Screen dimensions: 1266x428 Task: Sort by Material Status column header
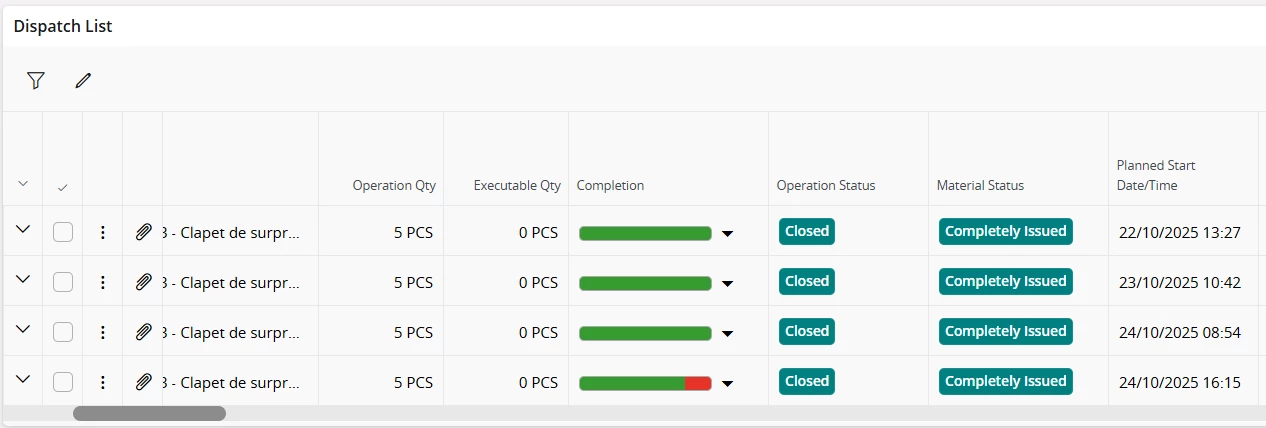click(x=980, y=185)
